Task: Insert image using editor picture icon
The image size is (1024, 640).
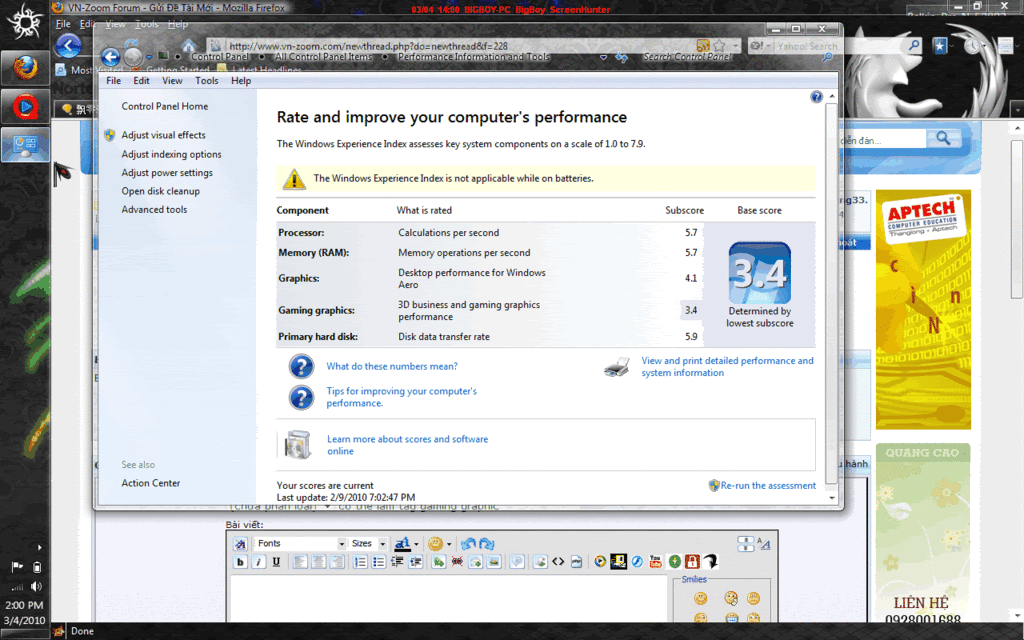Action: (x=494, y=562)
